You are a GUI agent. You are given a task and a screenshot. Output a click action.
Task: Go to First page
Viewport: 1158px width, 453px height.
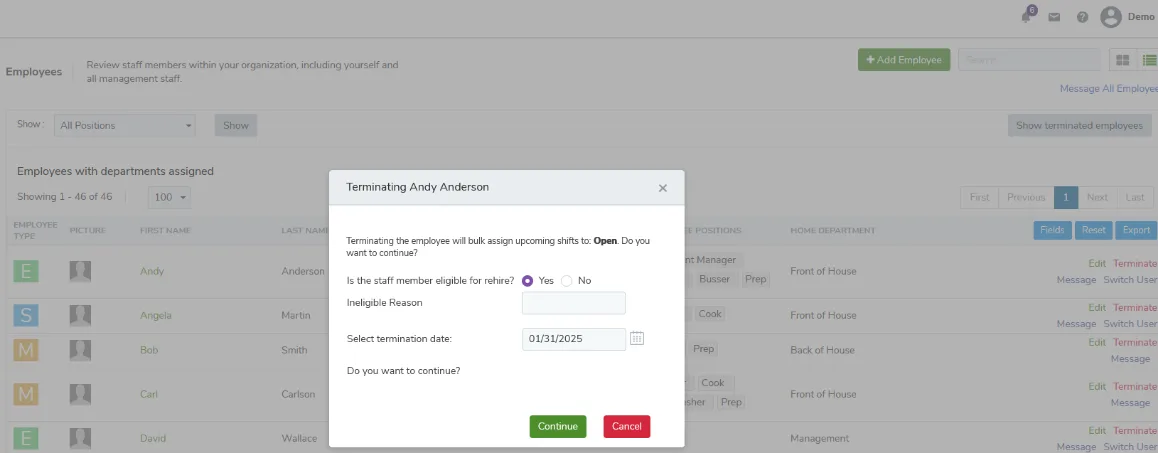[979, 197]
